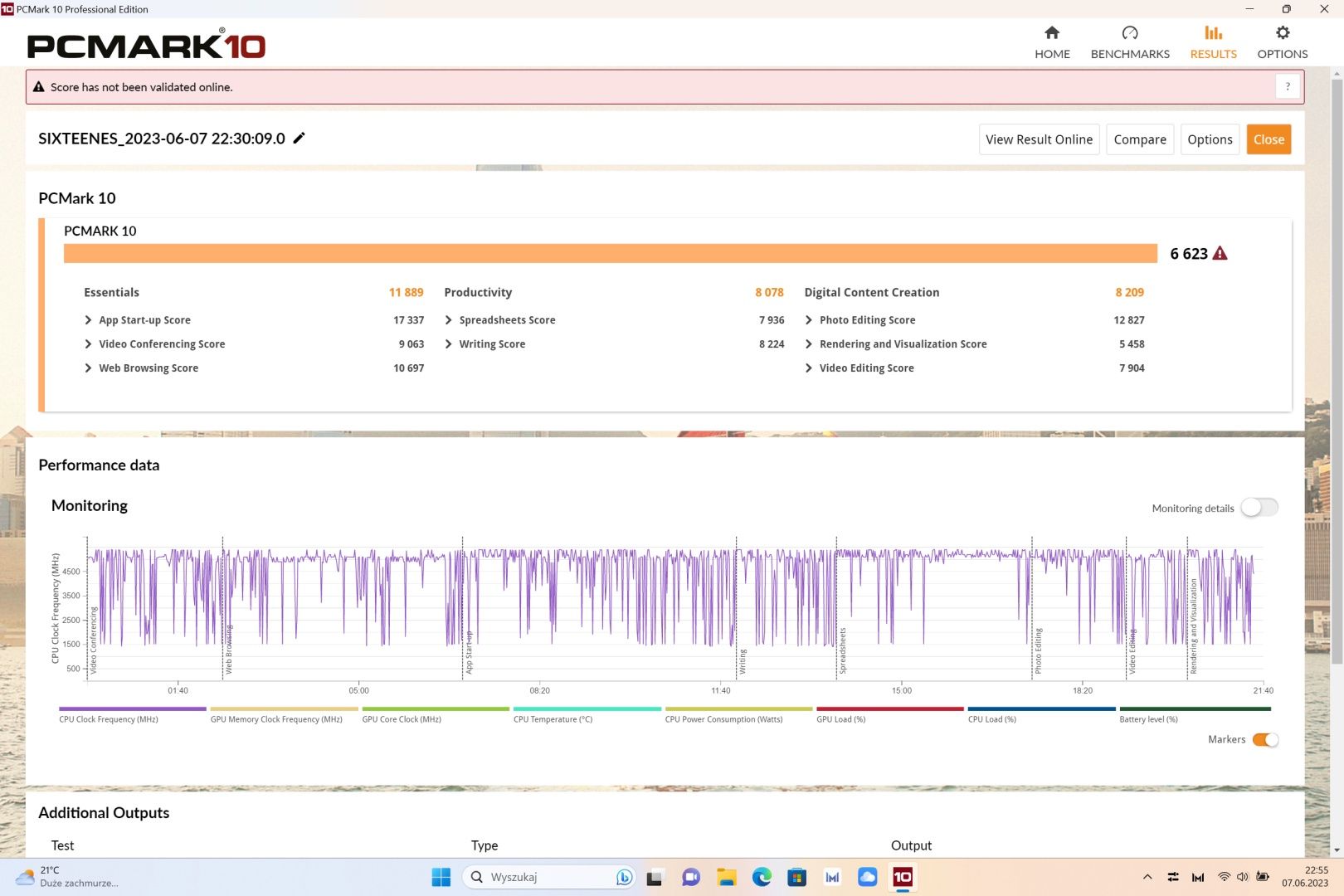Turn off the Markers toggle
The width and height of the screenshot is (1344, 896).
click(1265, 739)
